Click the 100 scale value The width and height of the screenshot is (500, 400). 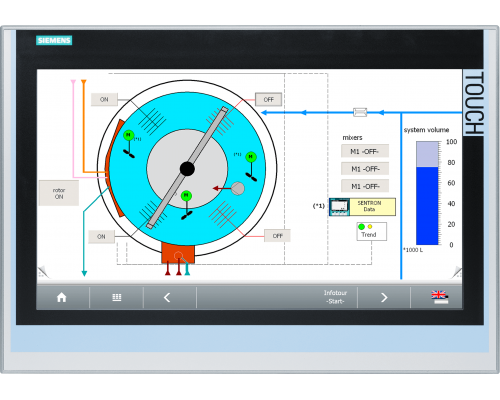pyautogui.click(x=451, y=142)
